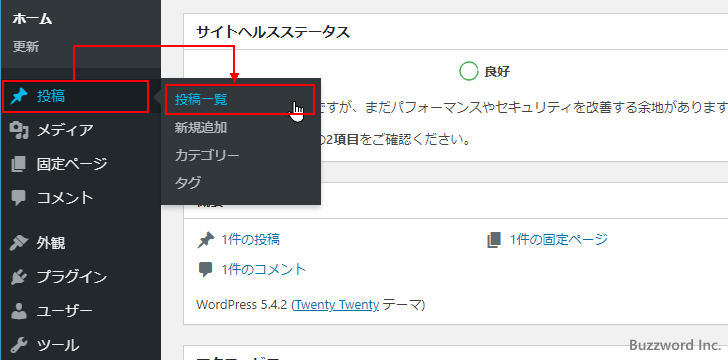Click the comment icon next to 1件のコメント

(205, 270)
